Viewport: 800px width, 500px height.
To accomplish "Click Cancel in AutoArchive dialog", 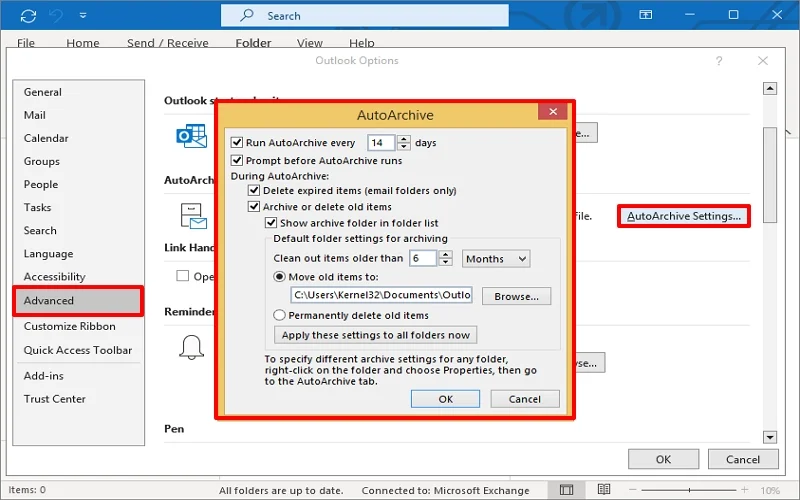I will tap(525, 399).
